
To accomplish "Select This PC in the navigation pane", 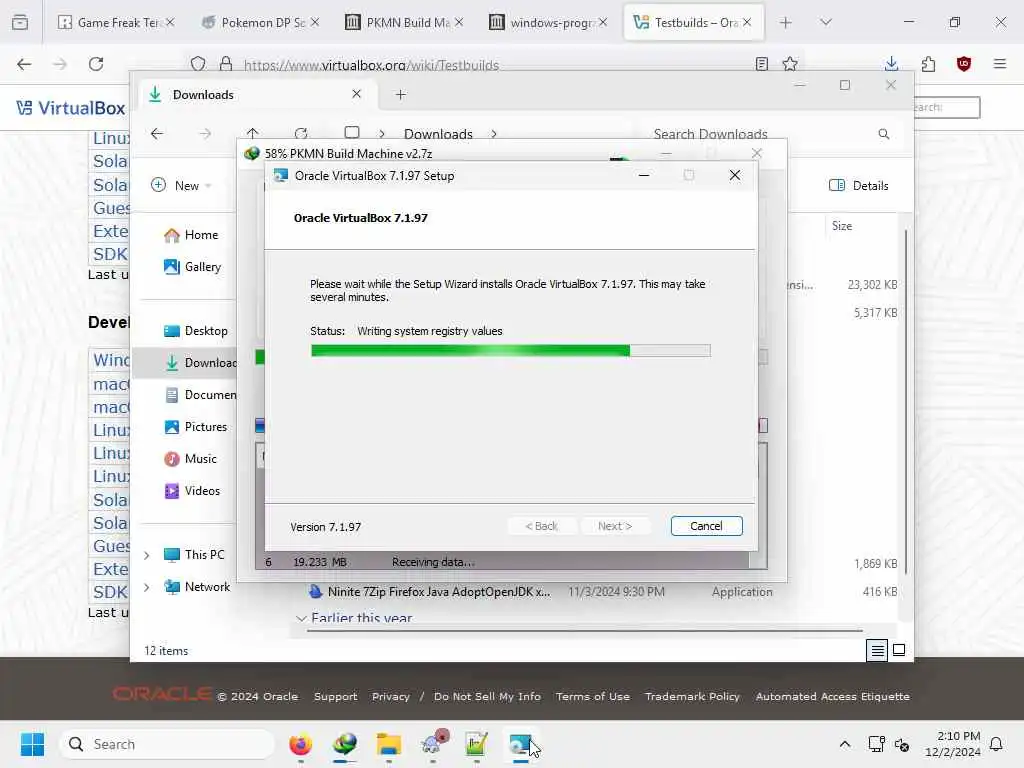I will (194, 554).
